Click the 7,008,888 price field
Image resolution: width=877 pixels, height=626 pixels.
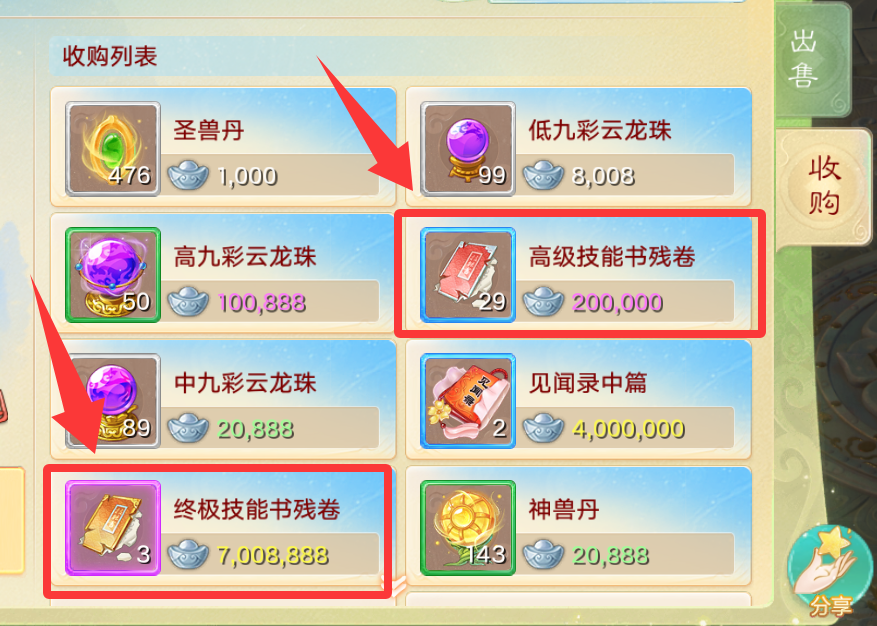click(x=272, y=555)
